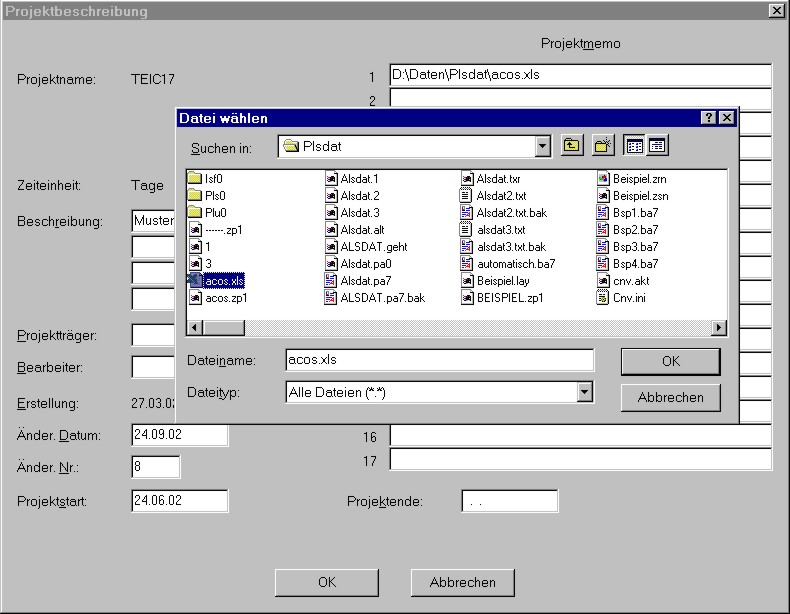Select file name ALSDAT.pa7.bak
This screenshot has height=614, width=790.
click(x=383, y=298)
